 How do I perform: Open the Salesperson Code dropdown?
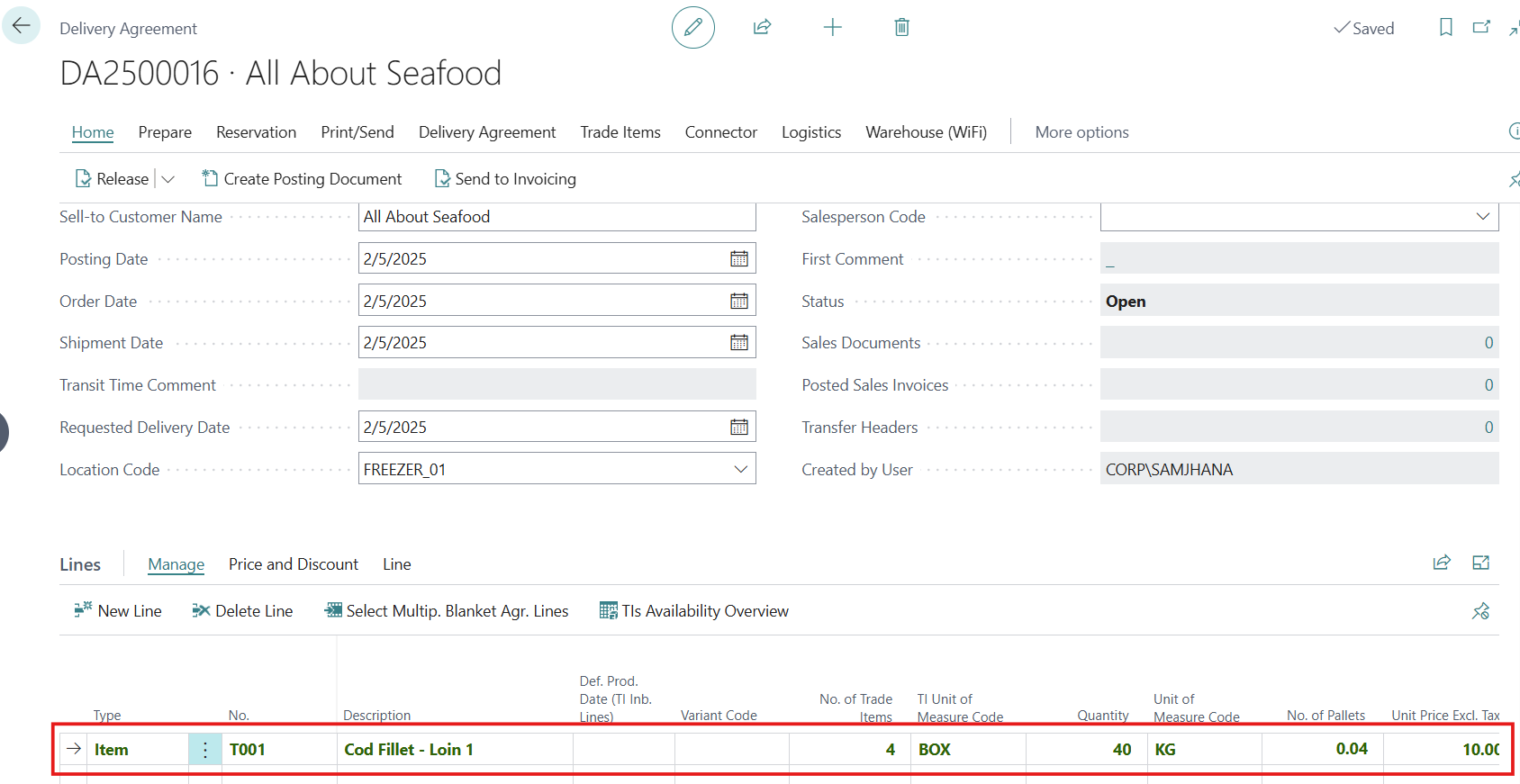[x=1482, y=217]
